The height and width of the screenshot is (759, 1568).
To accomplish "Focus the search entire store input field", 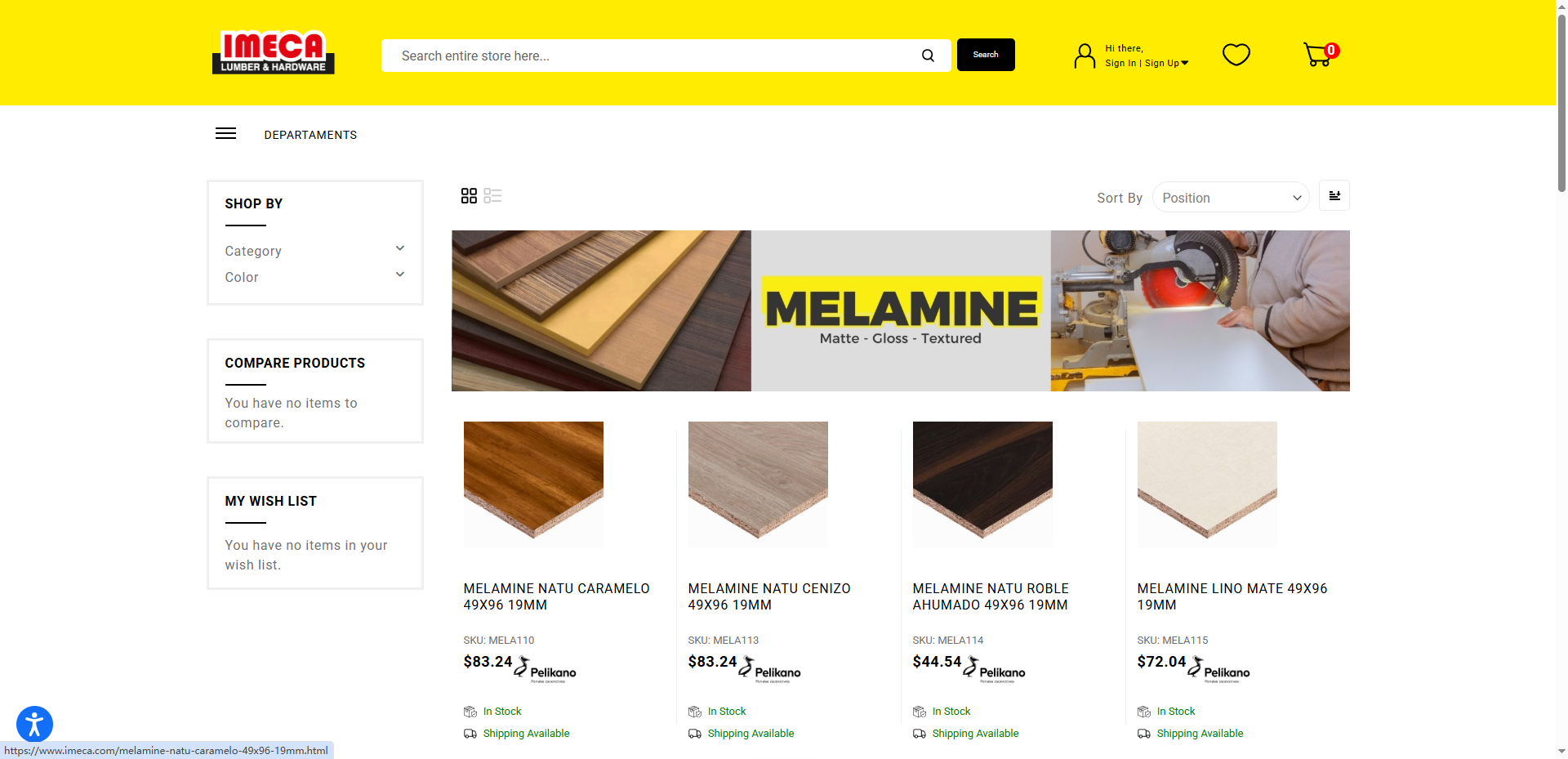I will click(x=653, y=56).
